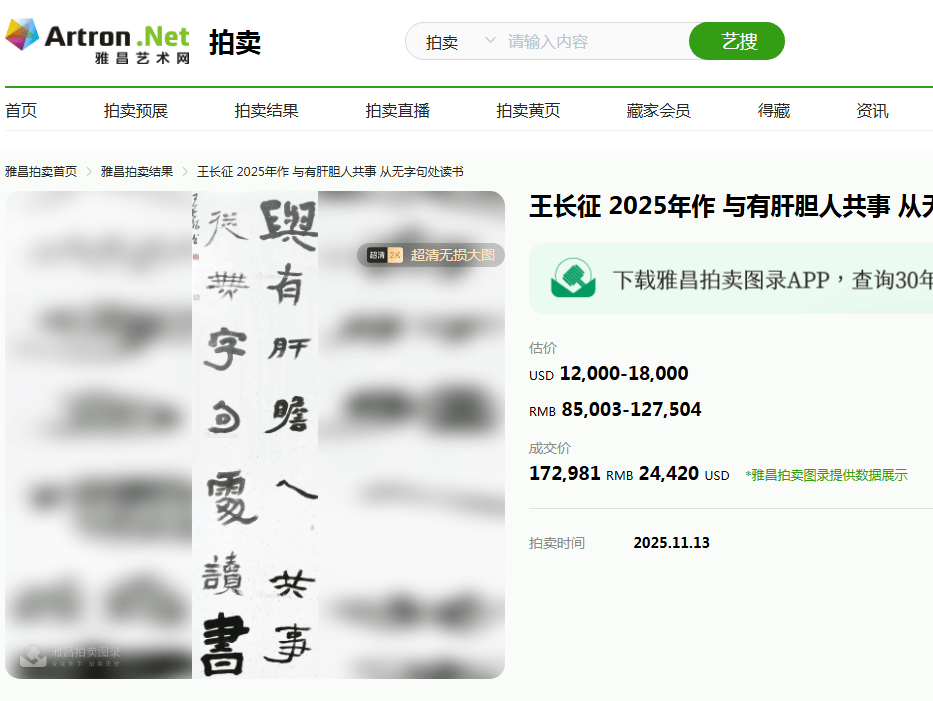
Task: Open the 资讯 navigation item
Action: tap(872, 111)
